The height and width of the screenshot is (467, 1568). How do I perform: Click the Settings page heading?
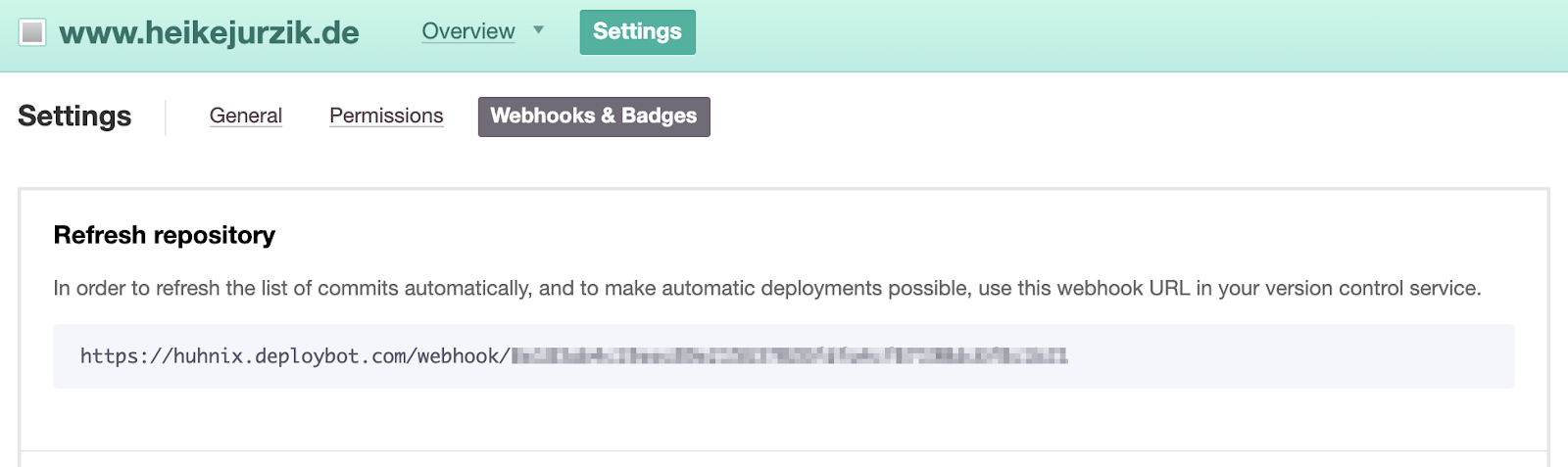click(x=74, y=116)
